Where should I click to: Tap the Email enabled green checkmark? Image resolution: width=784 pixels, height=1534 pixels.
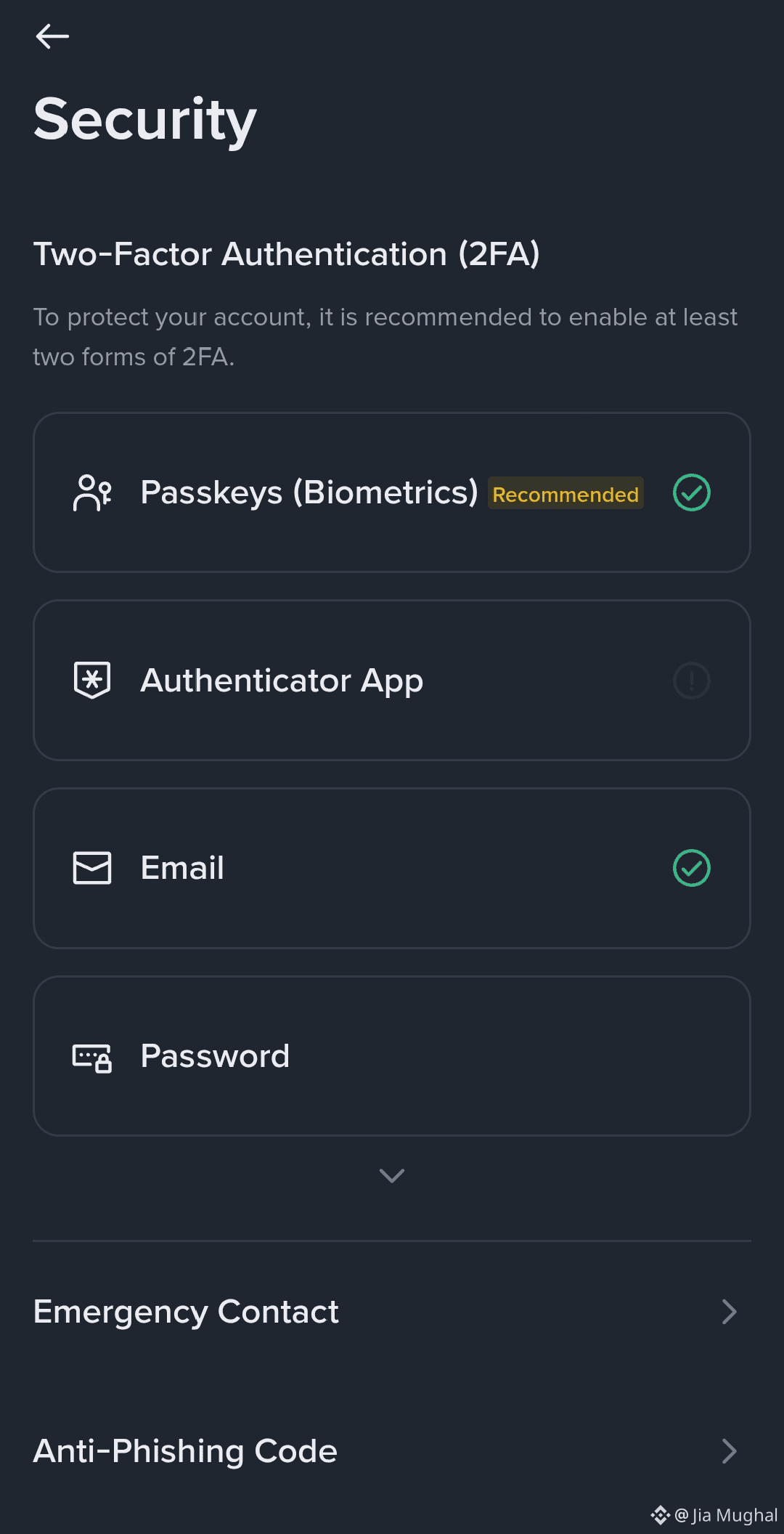(691, 868)
